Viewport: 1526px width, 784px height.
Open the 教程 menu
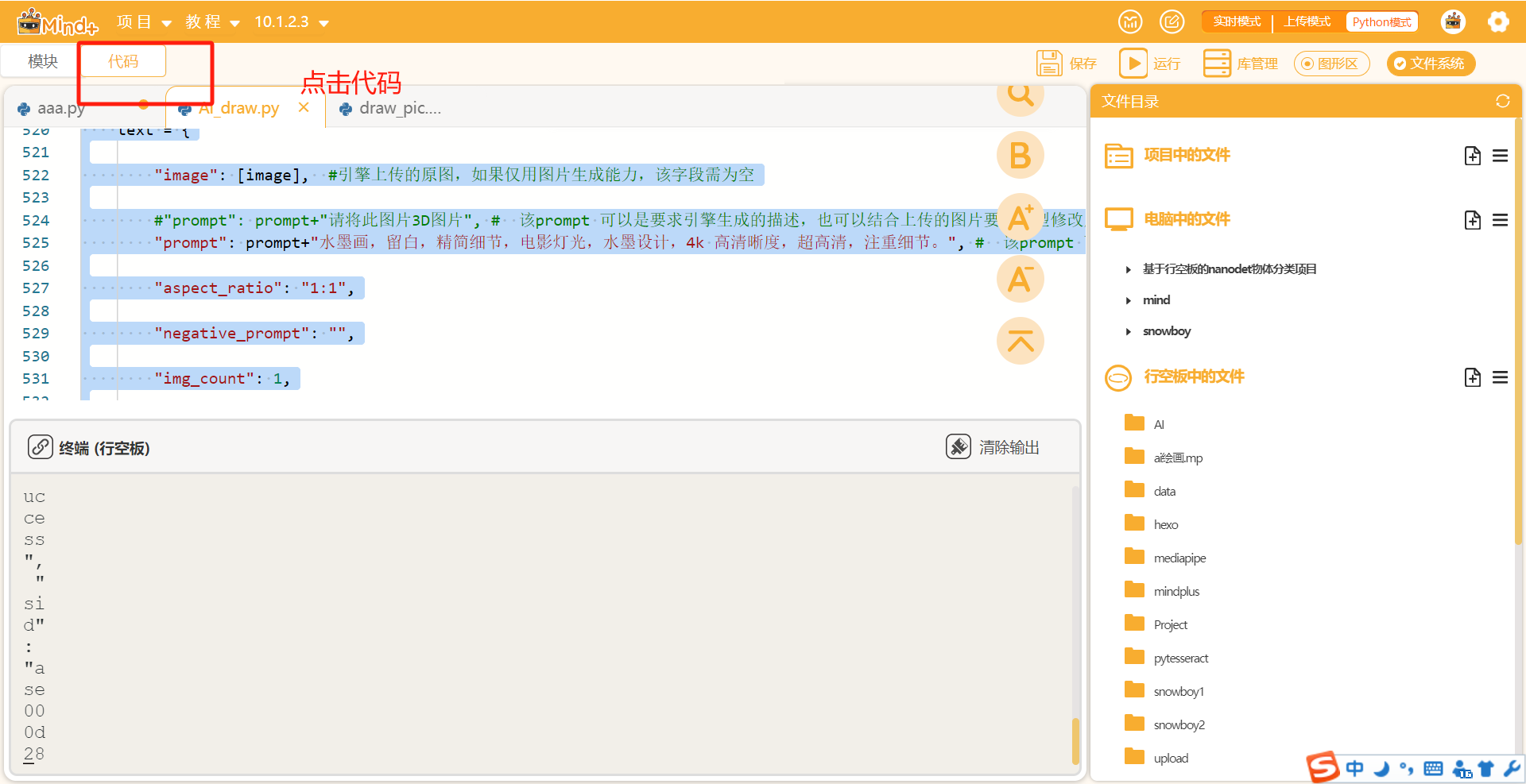click(x=212, y=22)
